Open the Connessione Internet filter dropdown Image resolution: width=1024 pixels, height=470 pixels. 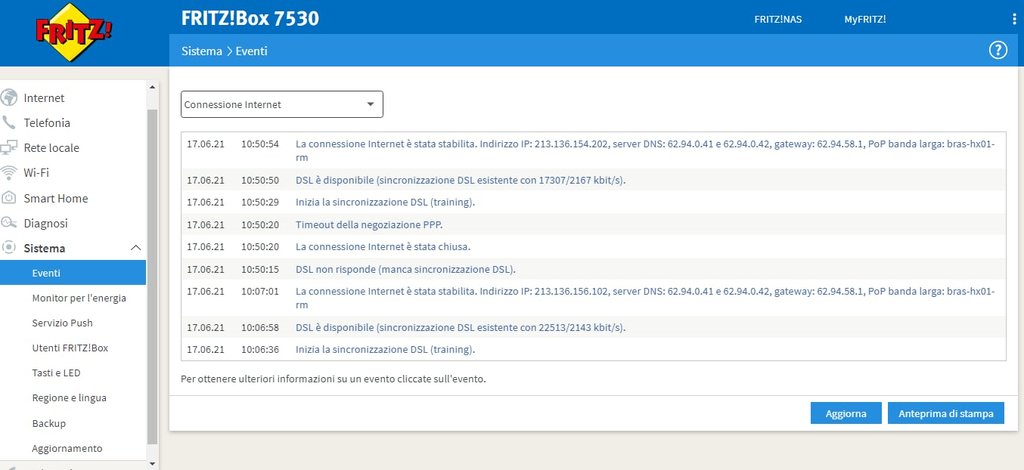[282, 104]
